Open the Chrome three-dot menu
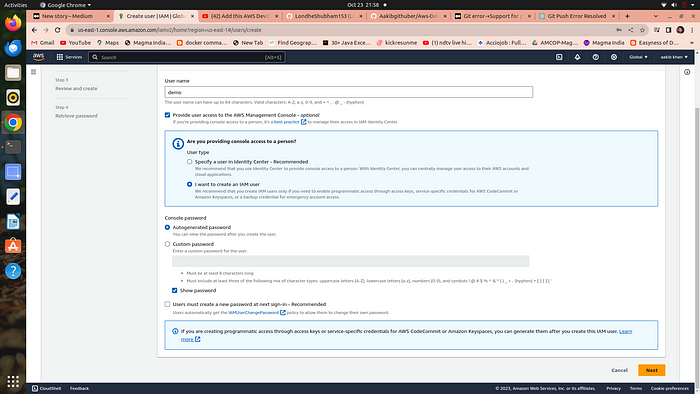 (692, 30)
